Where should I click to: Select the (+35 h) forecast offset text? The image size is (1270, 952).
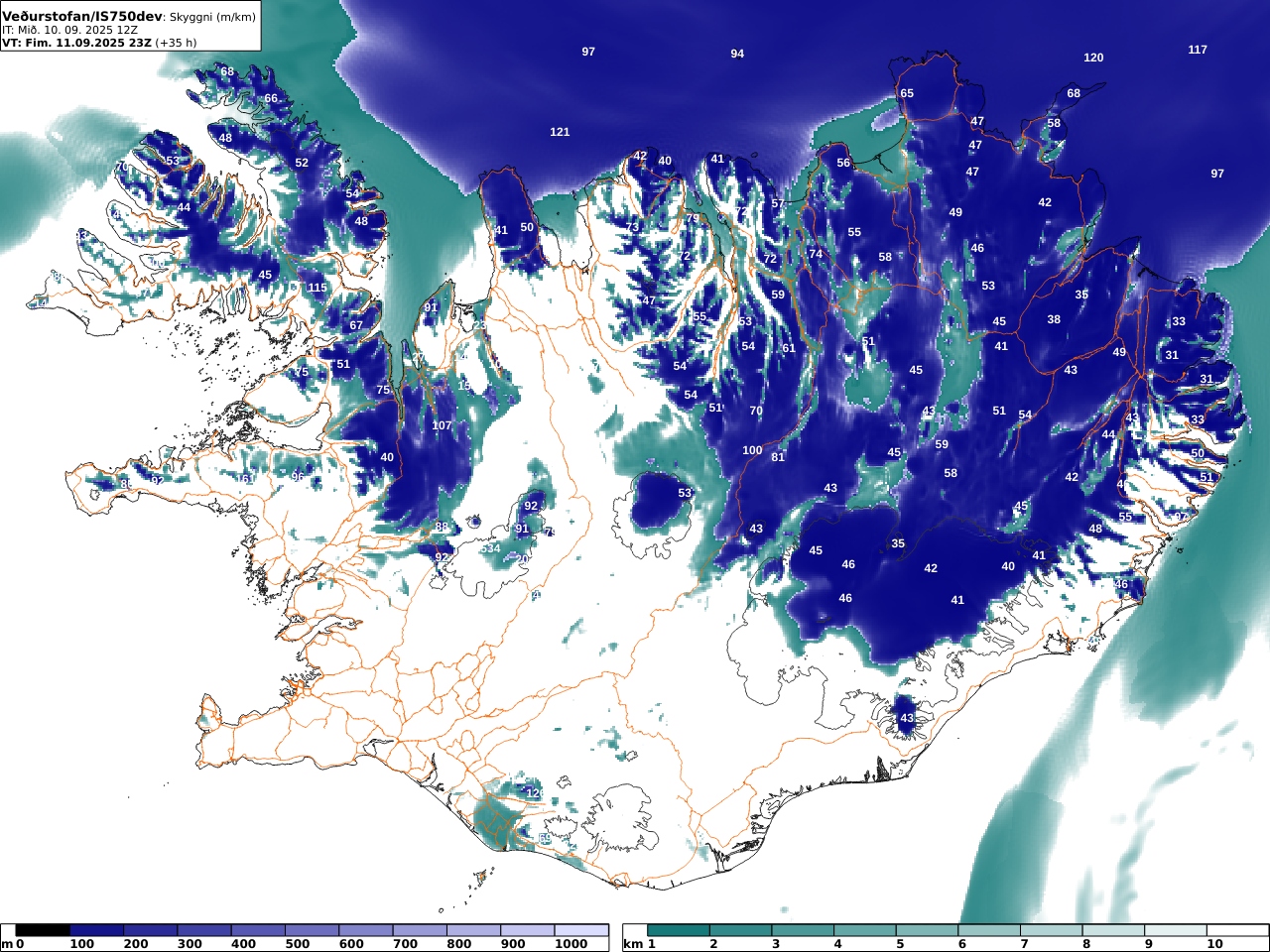coord(176,43)
